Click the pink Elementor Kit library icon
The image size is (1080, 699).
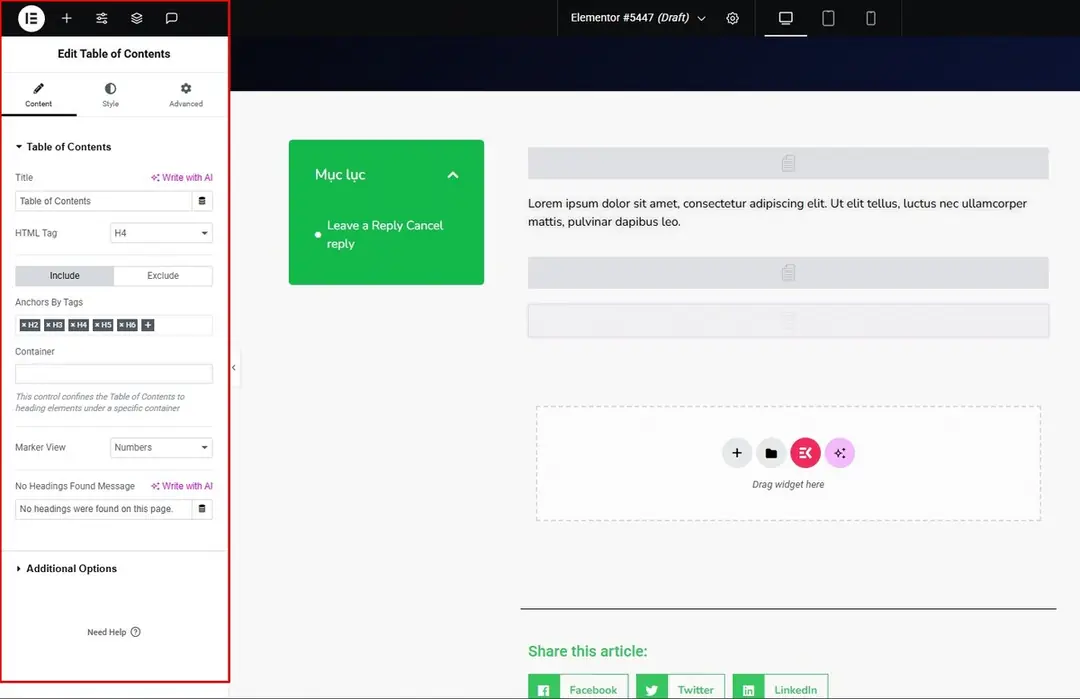pyautogui.click(x=805, y=452)
